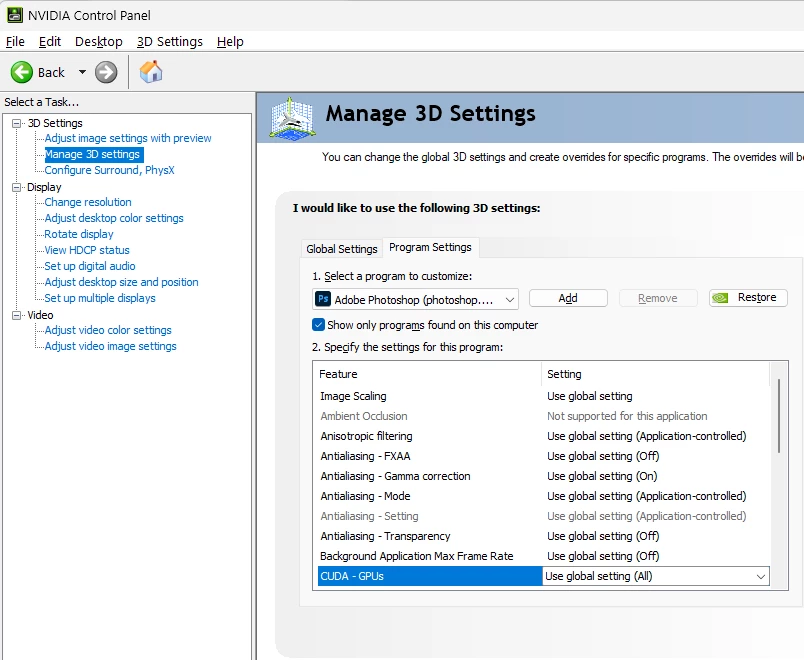Click Antialiasing - FXAA setting value (Off)
The height and width of the screenshot is (660, 804).
[603, 456]
